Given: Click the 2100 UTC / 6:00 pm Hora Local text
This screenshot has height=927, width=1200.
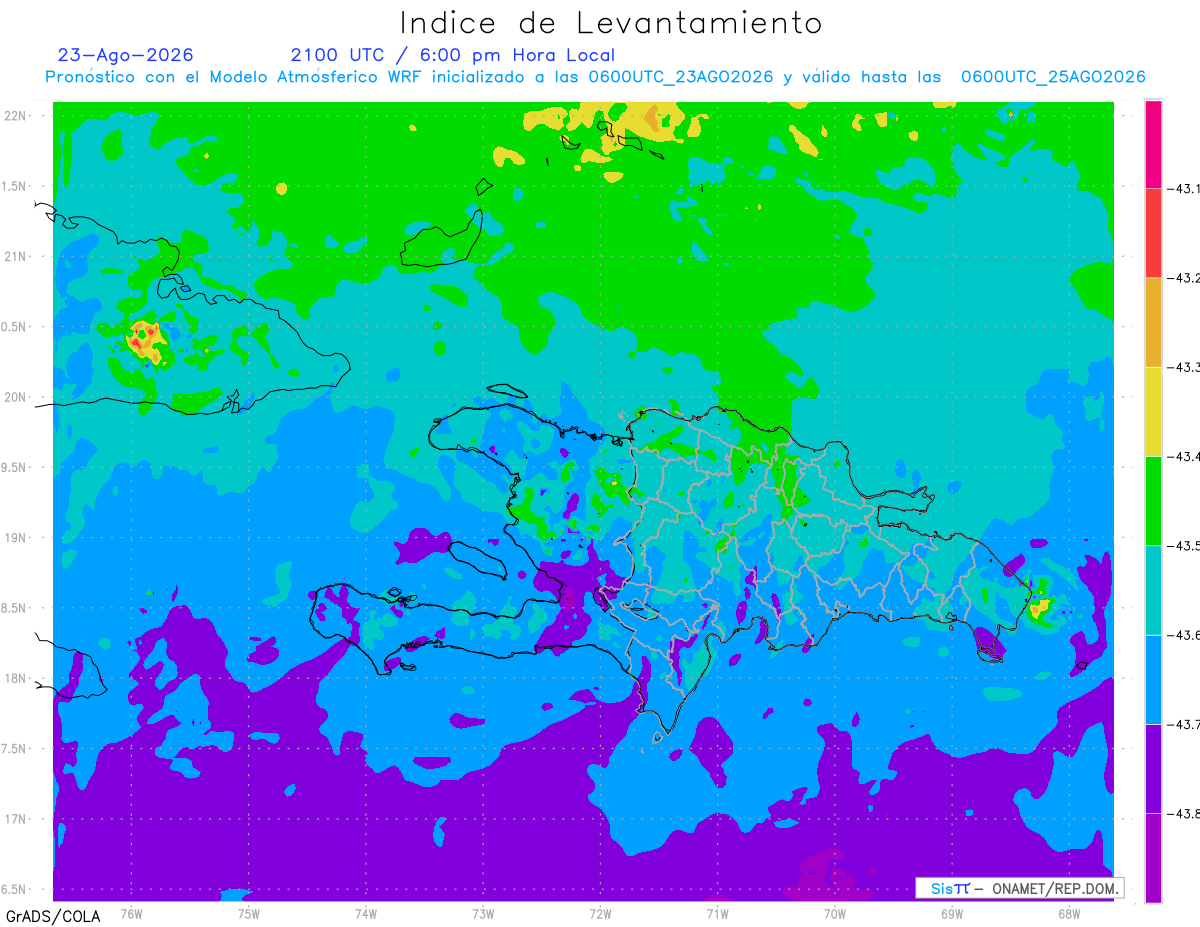Looking at the screenshot, I should pyautogui.click(x=453, y=55).
